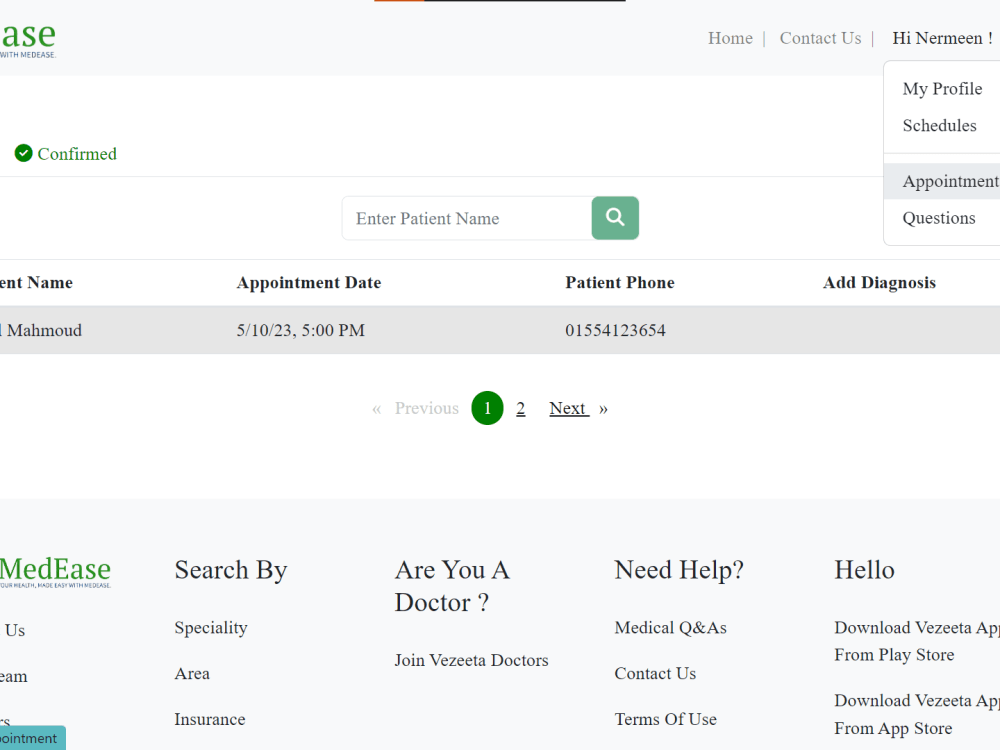
Task: Open the footer Contact Us link
Action: (655, 673)
